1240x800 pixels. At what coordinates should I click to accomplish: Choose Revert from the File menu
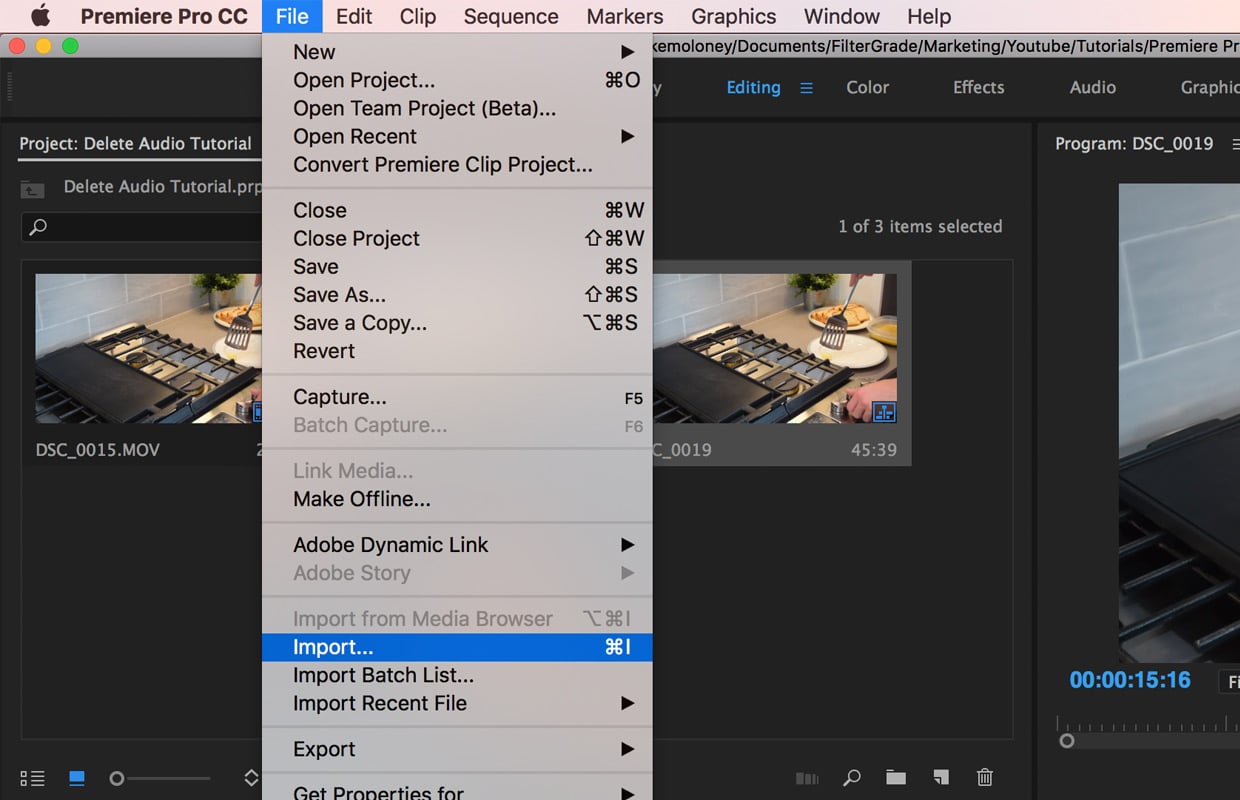coord(457,351)
